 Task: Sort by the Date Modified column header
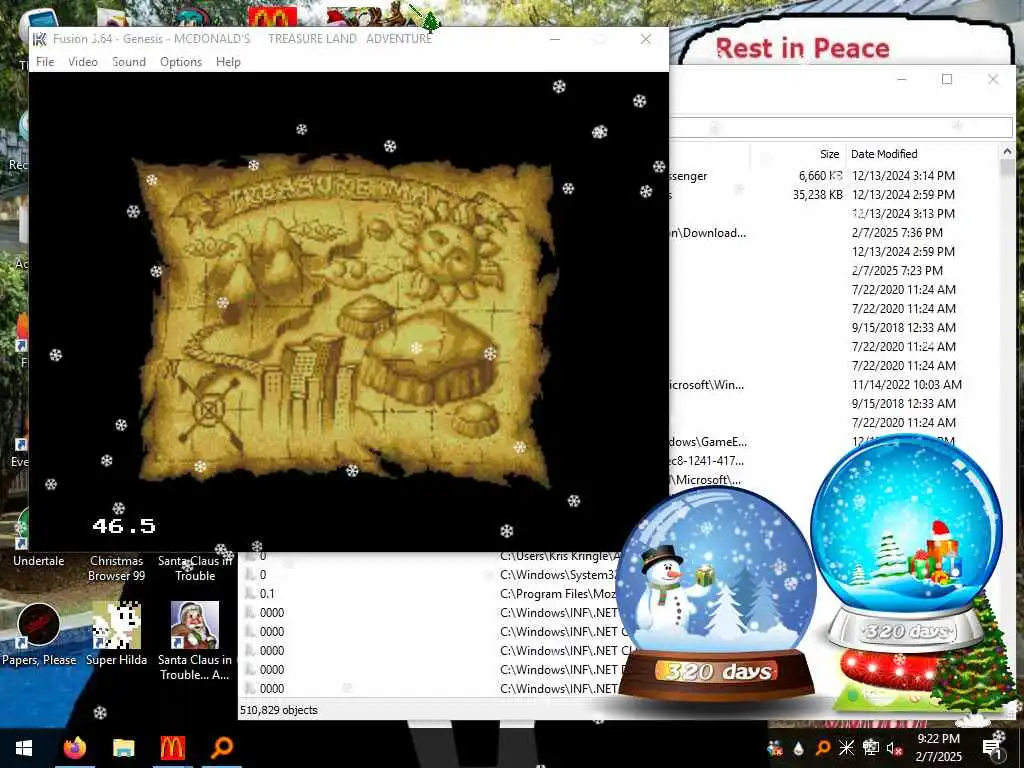point(884,154)
